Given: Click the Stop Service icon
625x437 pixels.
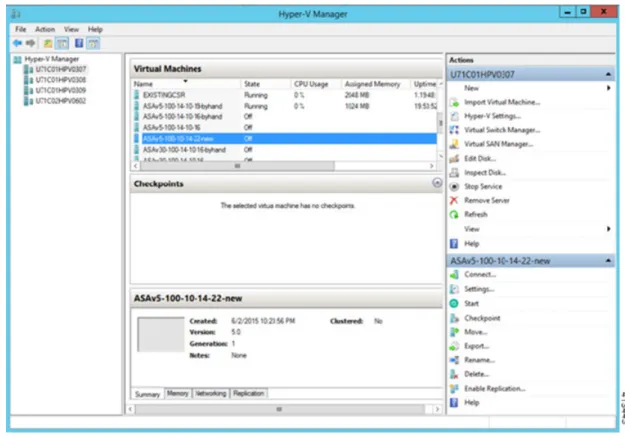Looking at the screenshot, I should click(454, 187).
